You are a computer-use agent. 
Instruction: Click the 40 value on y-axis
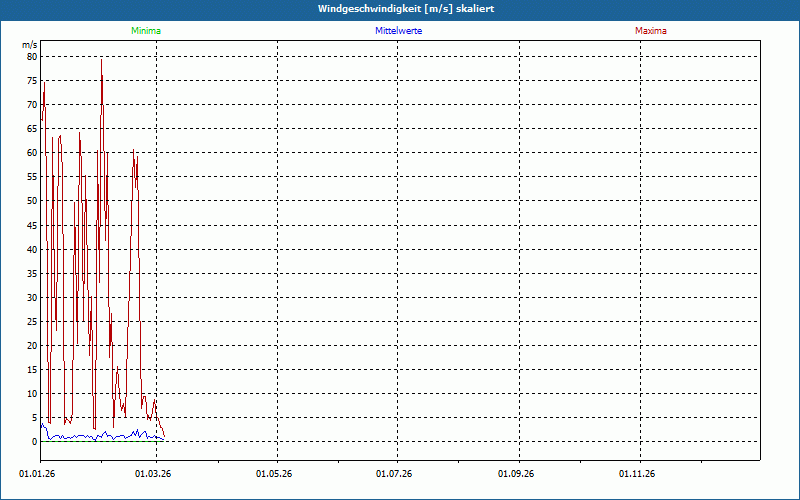pyautogui.click(x=31, y=249)
